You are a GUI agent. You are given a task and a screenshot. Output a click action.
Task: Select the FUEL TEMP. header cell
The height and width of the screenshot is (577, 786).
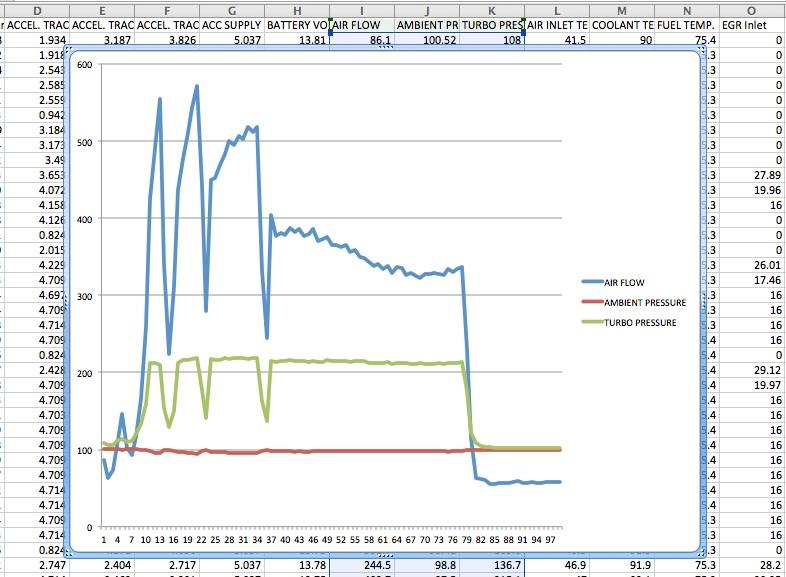[687, 23]
